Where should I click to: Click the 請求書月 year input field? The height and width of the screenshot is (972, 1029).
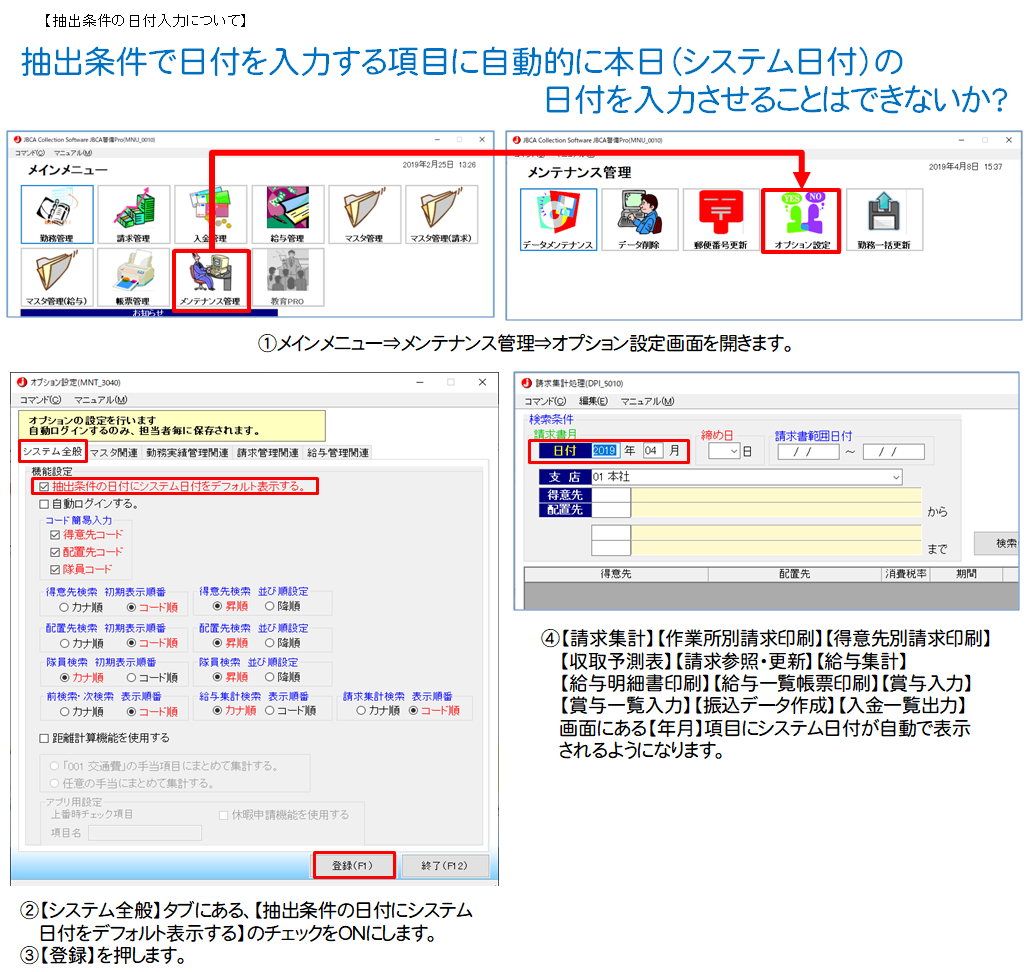tap(606, 451)
